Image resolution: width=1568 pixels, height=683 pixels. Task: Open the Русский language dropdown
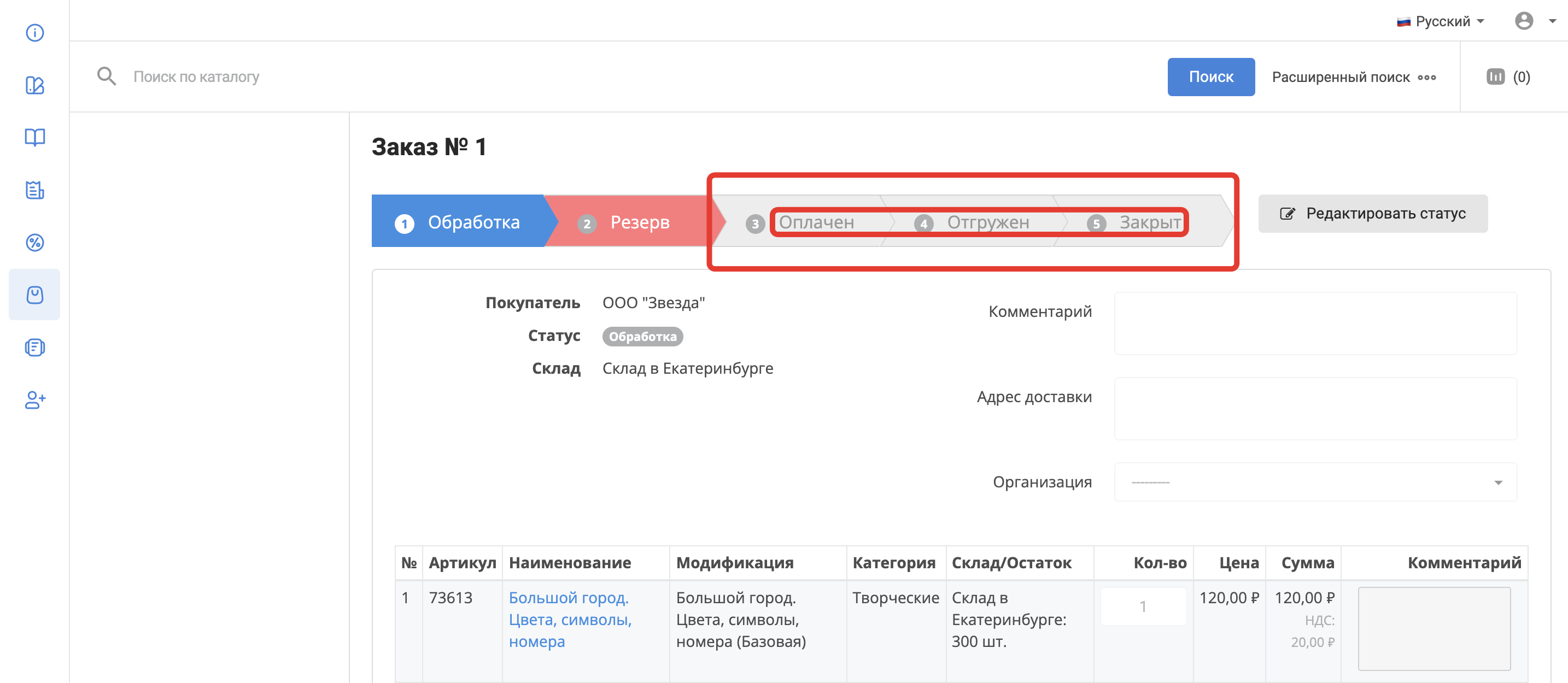1440,21
